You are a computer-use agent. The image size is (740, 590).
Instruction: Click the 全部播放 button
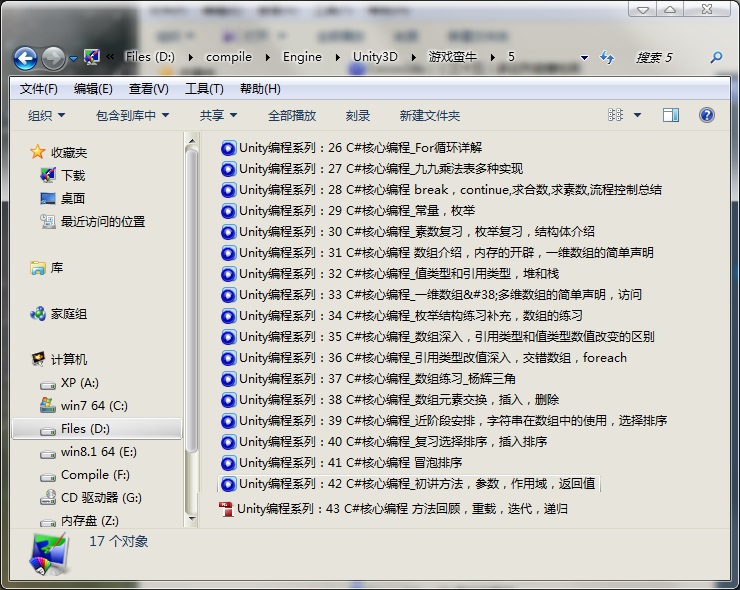(292, 116)
